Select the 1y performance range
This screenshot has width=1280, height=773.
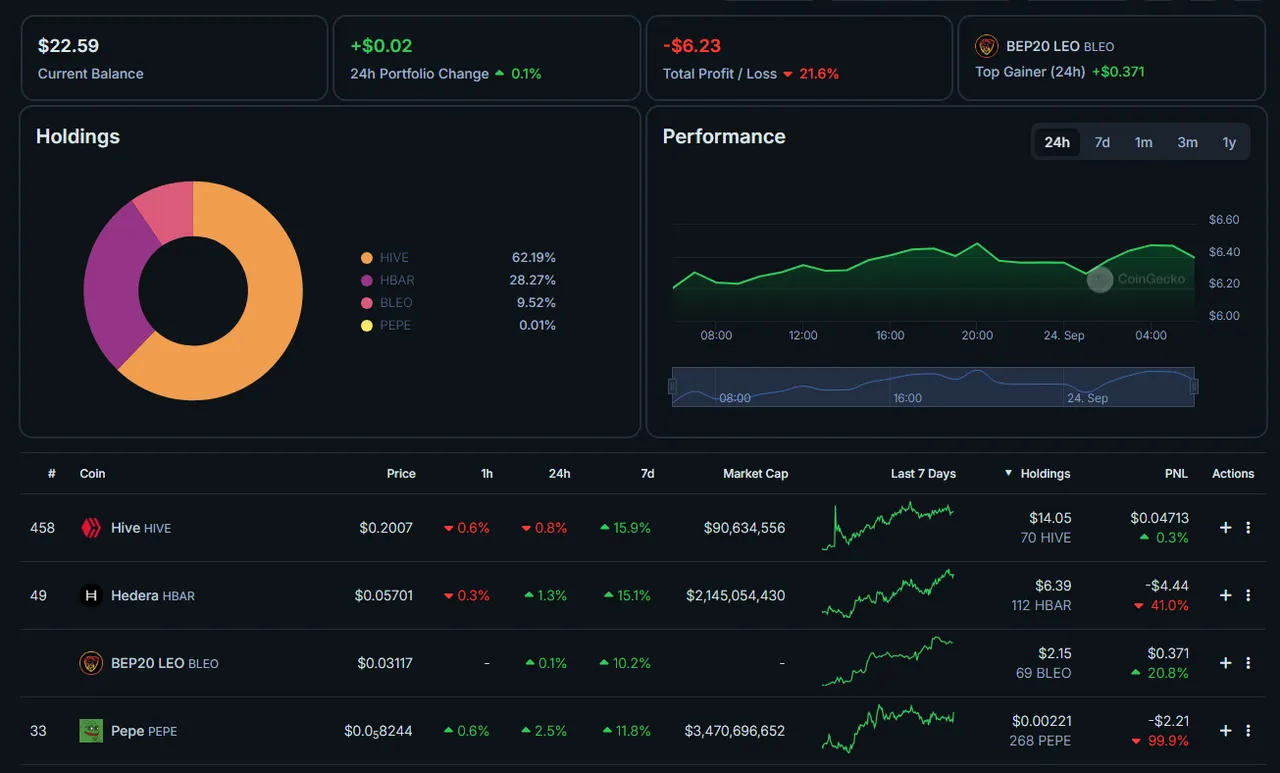click(x=1229, y=142)
